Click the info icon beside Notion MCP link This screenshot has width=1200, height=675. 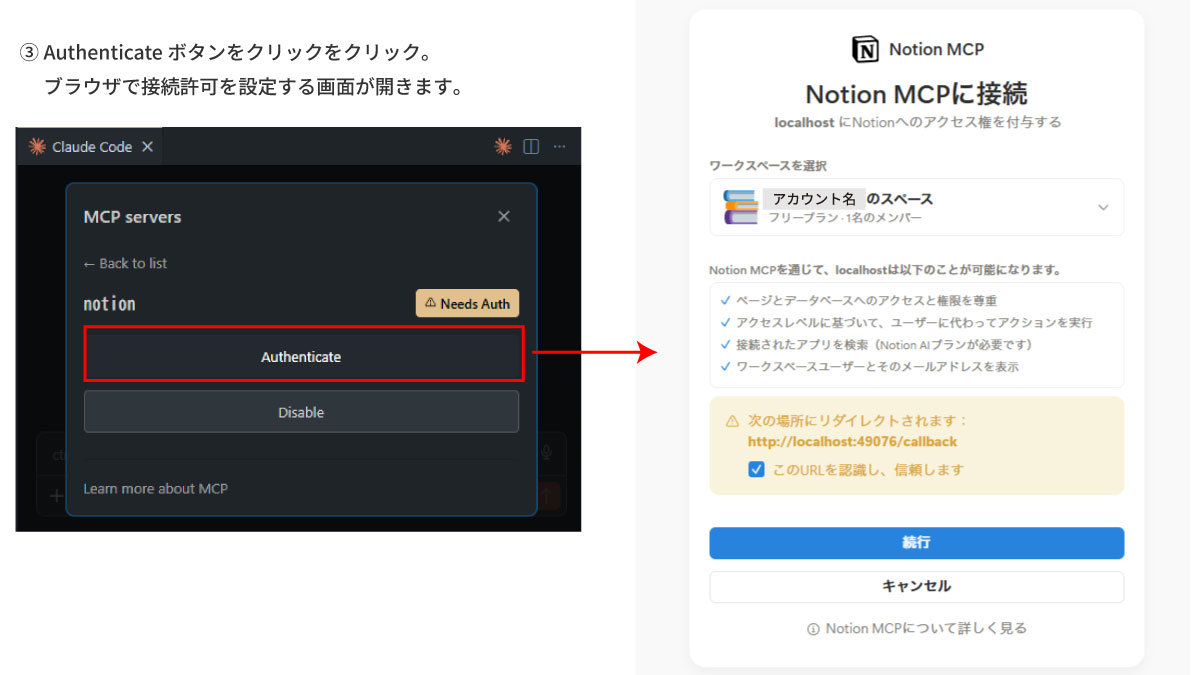click(813, 629)
